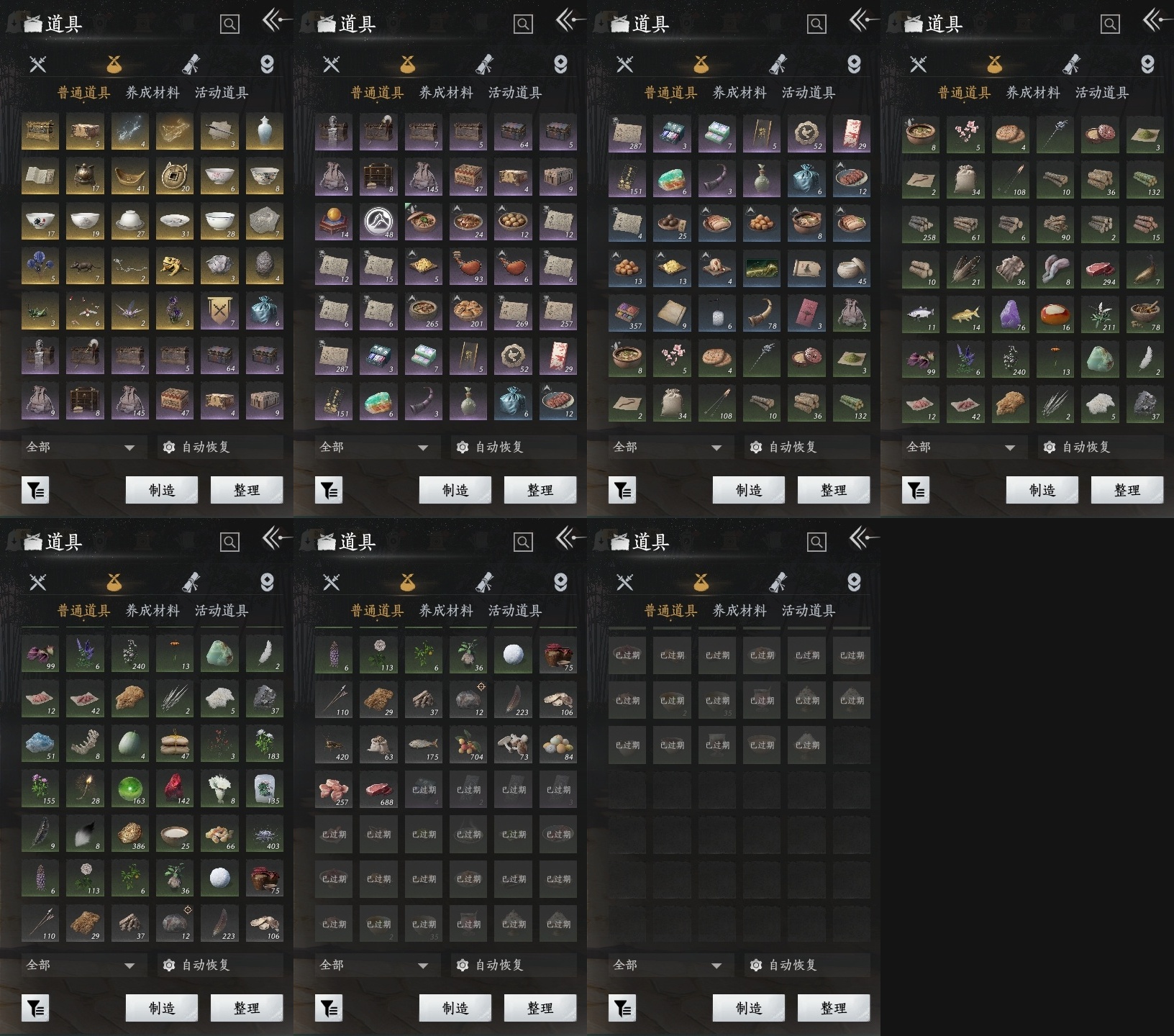Select the mushroom item with count 73
The width and height of the screenshot is (1174, 1036).
point(513,745)
